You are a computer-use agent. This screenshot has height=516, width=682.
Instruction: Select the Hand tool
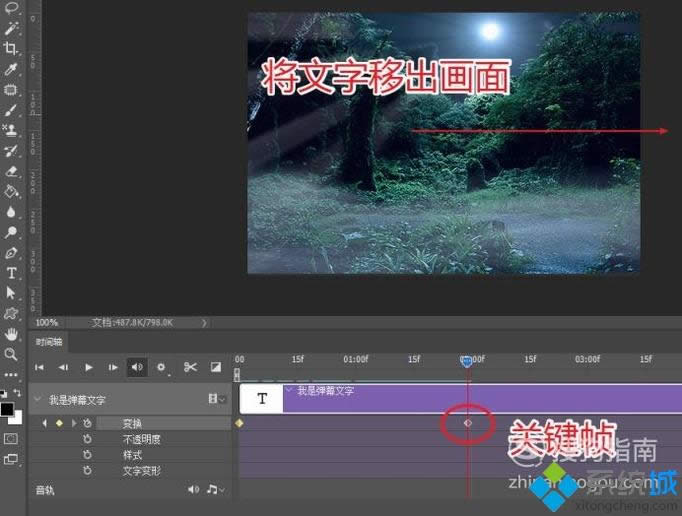pos(11,334)
